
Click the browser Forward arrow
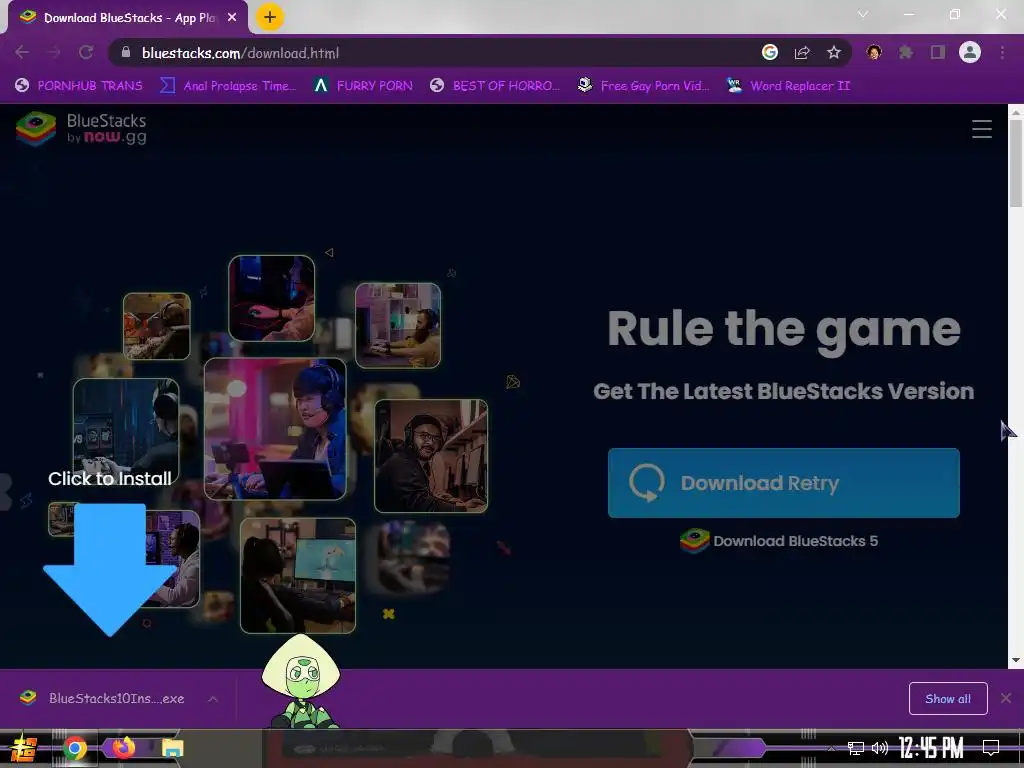point(54,53)
